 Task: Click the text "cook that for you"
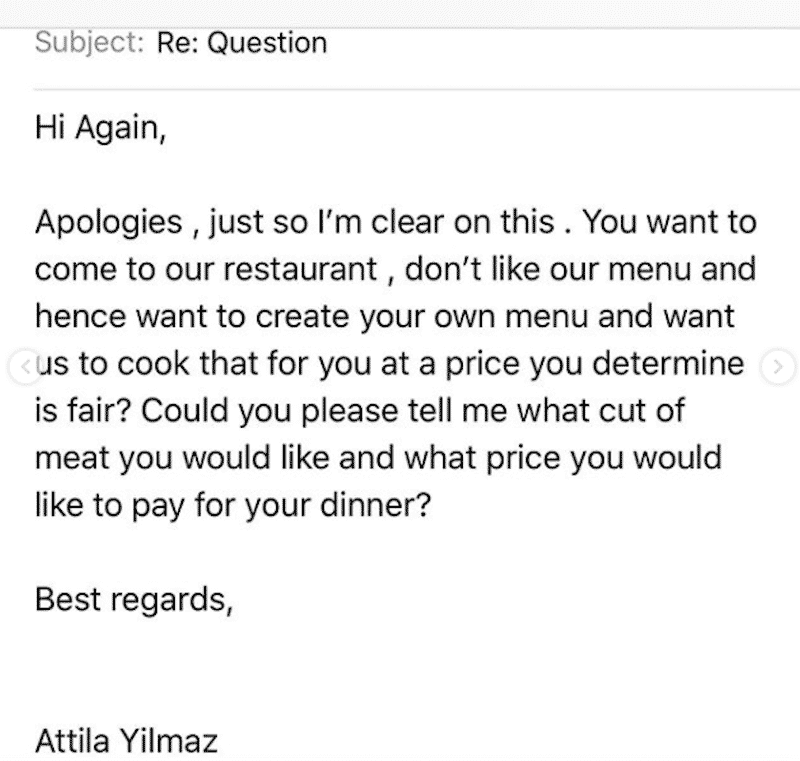pyautogui.click(x=246, y=364)
